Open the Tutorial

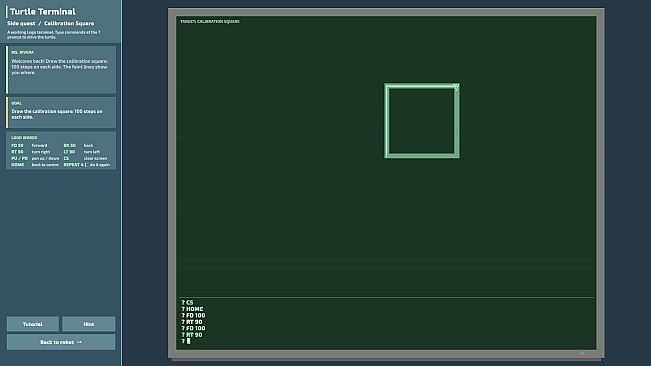tap(33, 324)
